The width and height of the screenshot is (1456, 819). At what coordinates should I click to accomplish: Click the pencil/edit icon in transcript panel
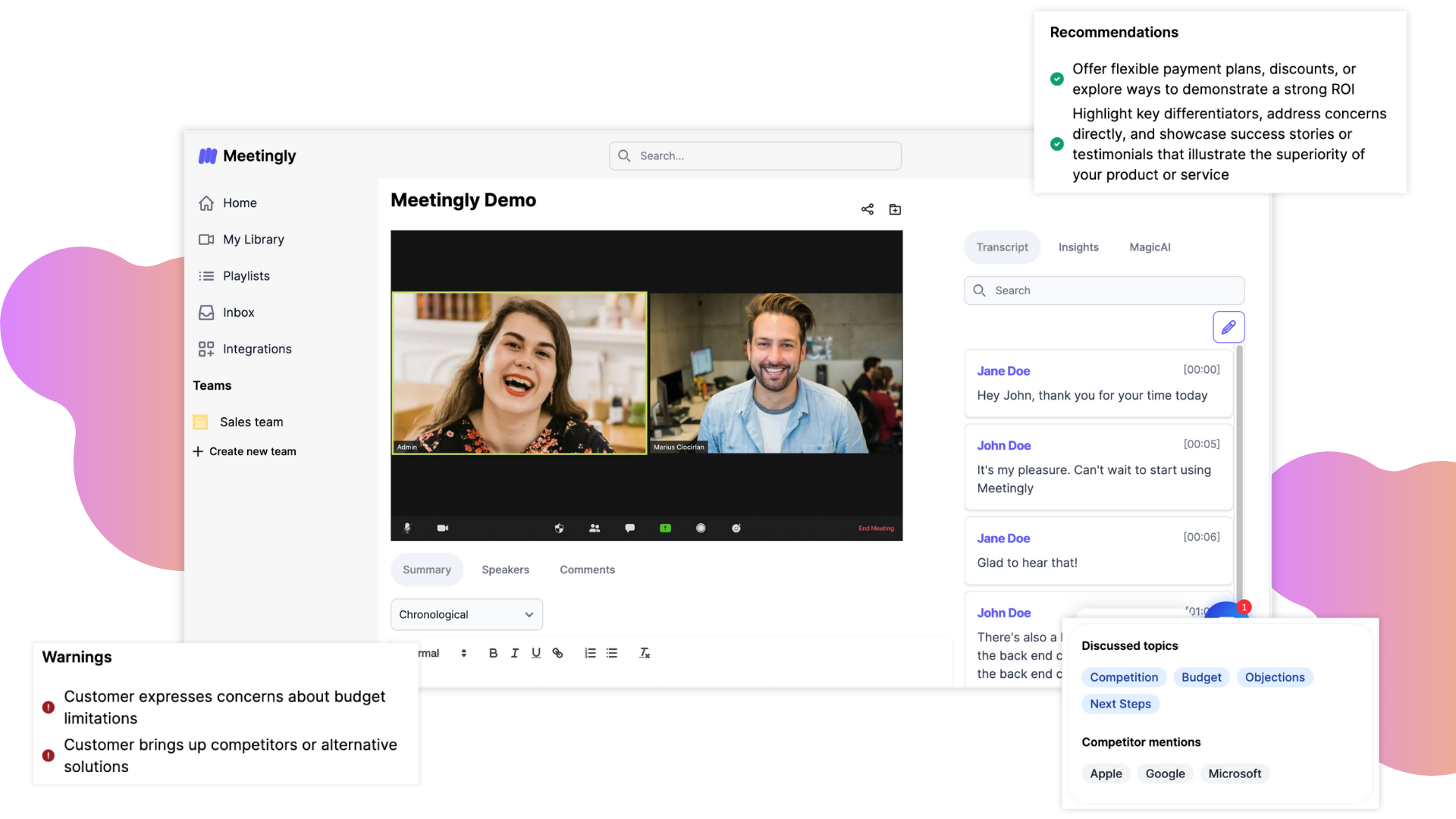[1229, 327]
